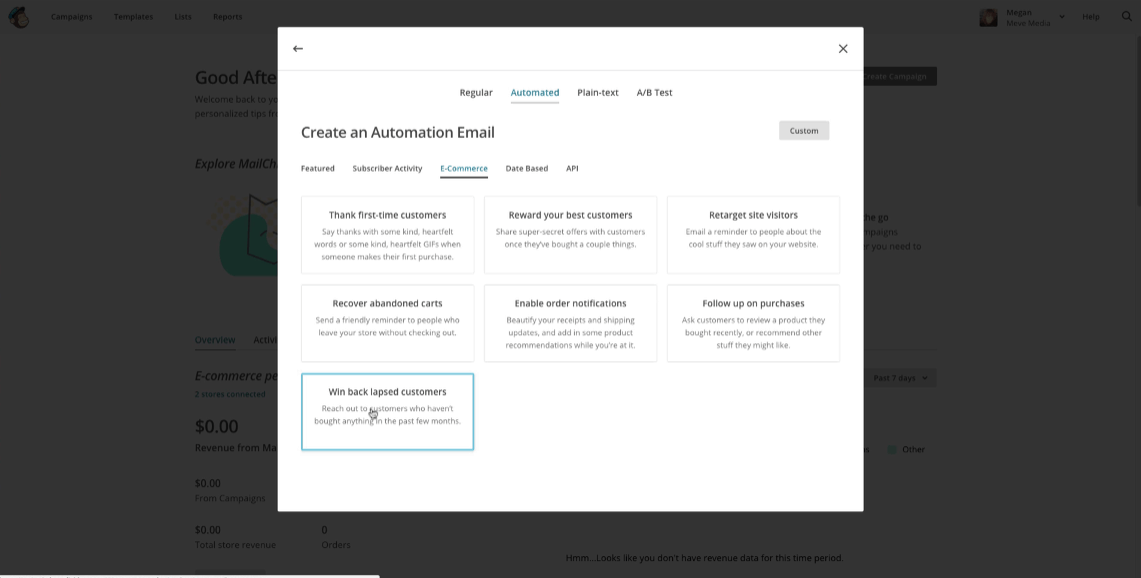
Task: Open the MailChimp Freddie logo home
Action: pos(18,17)
